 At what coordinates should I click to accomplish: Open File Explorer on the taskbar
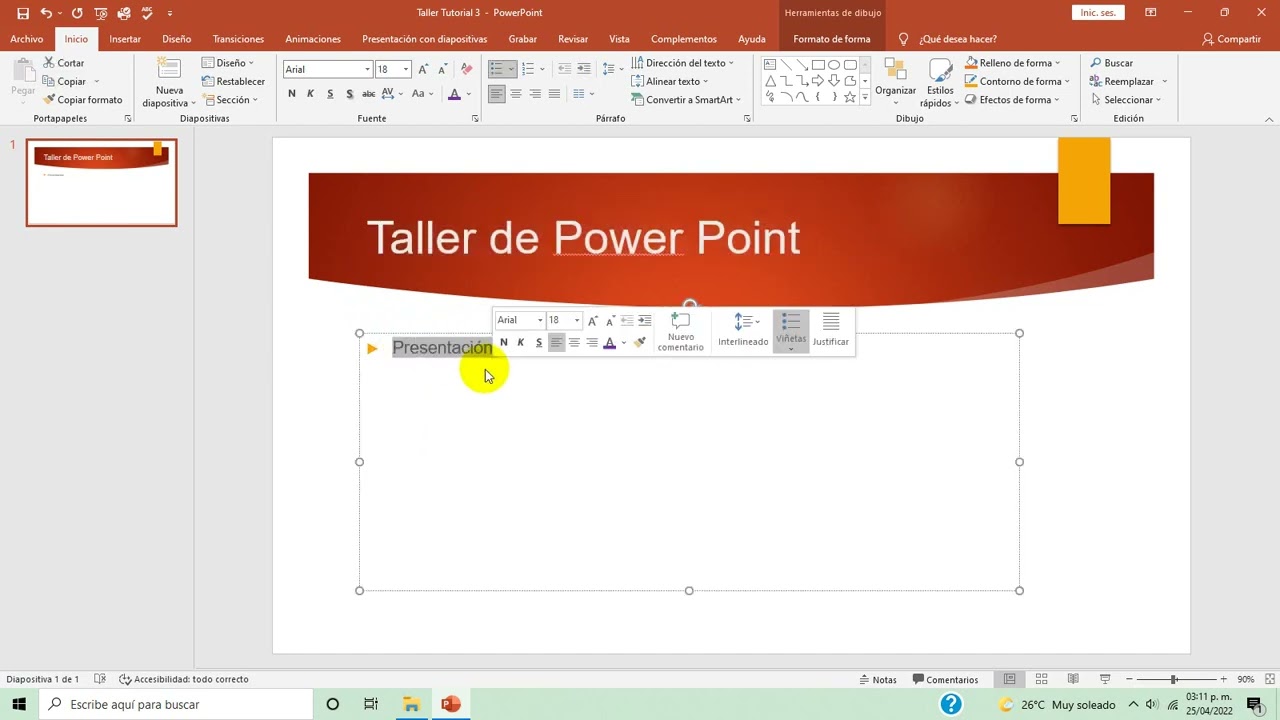point(411,704)
